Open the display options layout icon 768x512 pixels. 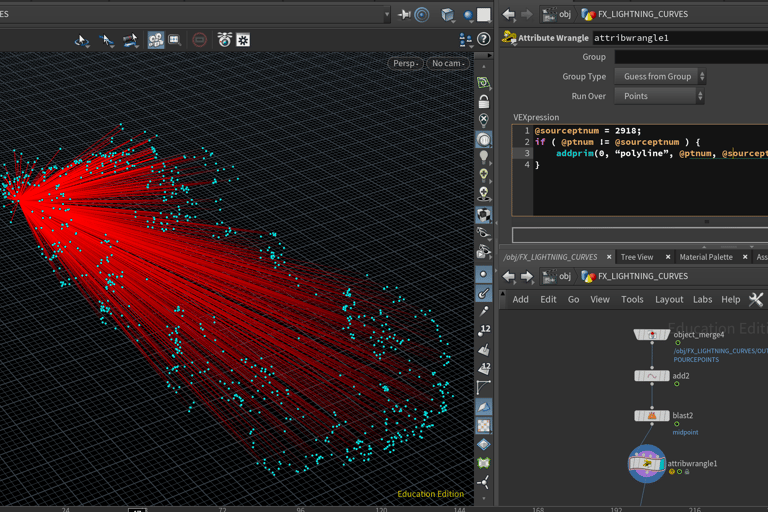click(x=465, y=40)
